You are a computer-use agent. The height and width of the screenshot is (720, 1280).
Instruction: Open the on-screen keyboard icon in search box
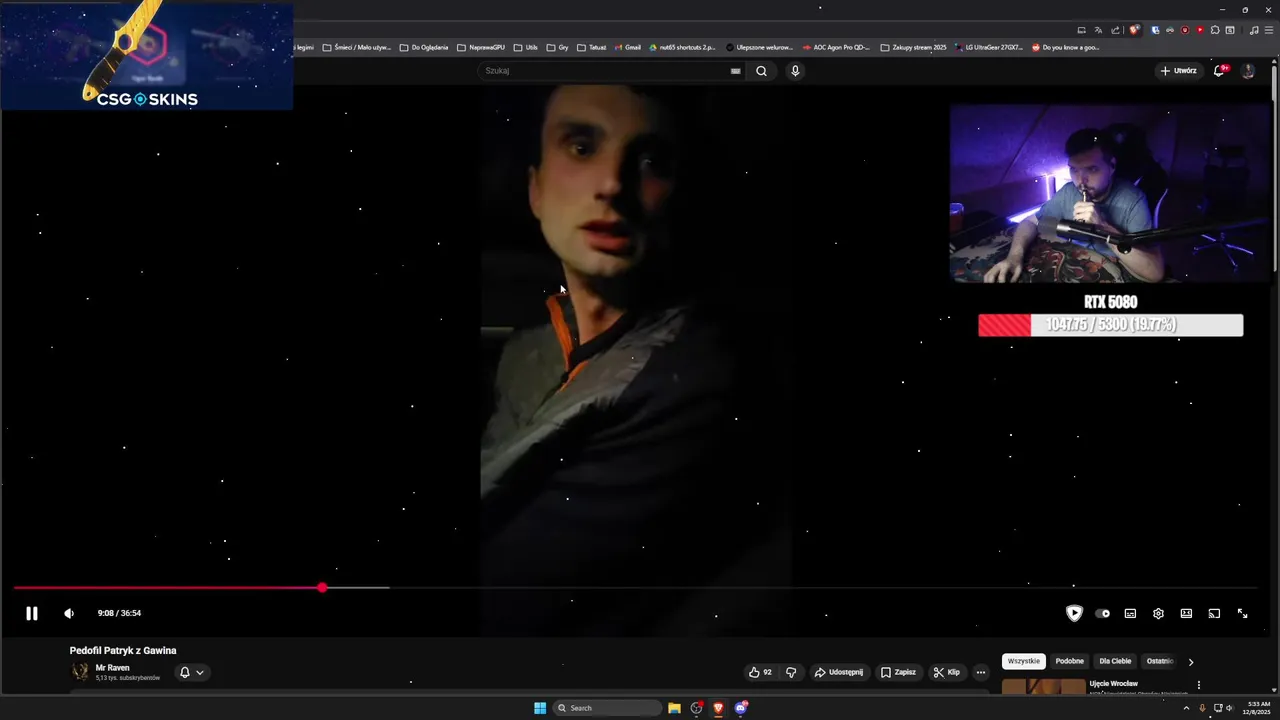[736, 71]
